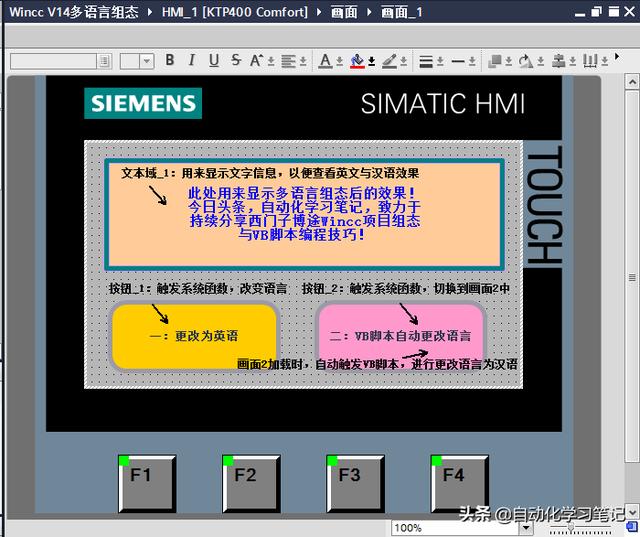Click HMI_1 [KTP400 Comfort] in the breadcrumb
The width and height of the screenshot is (640, 537).
235,12
